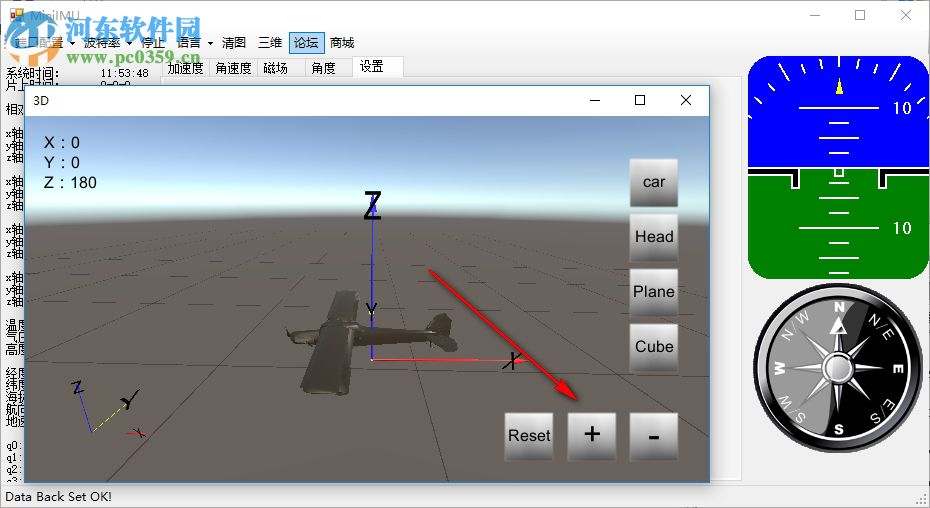930x508 pixels.
Task: Open the 论坛 menu item
Action: pos(307,43)
